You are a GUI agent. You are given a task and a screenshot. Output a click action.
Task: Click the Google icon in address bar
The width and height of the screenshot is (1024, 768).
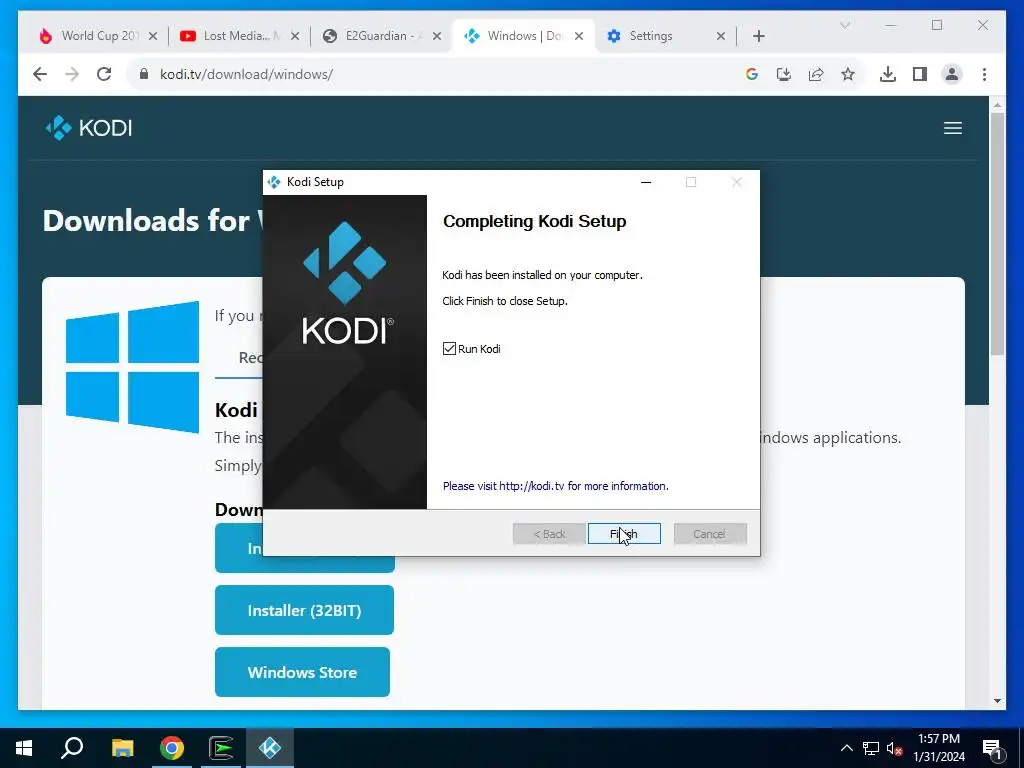click(x=752, y=74)
